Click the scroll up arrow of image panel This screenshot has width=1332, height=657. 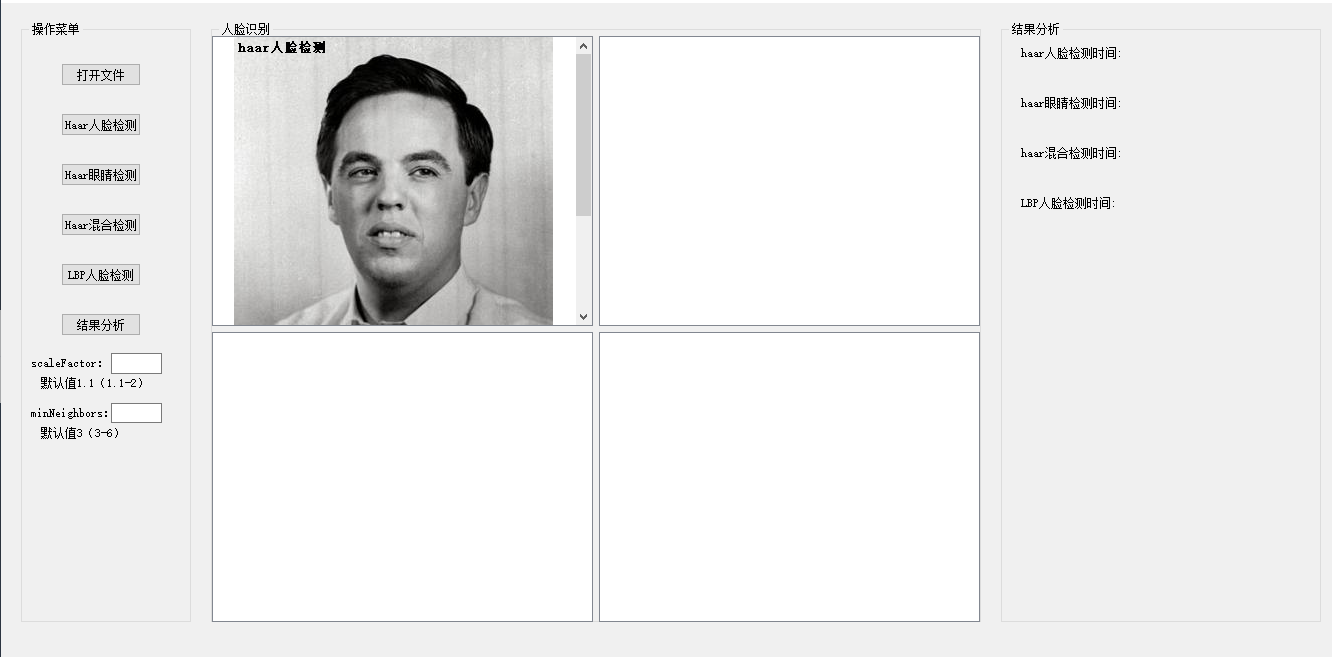(584, 46)
